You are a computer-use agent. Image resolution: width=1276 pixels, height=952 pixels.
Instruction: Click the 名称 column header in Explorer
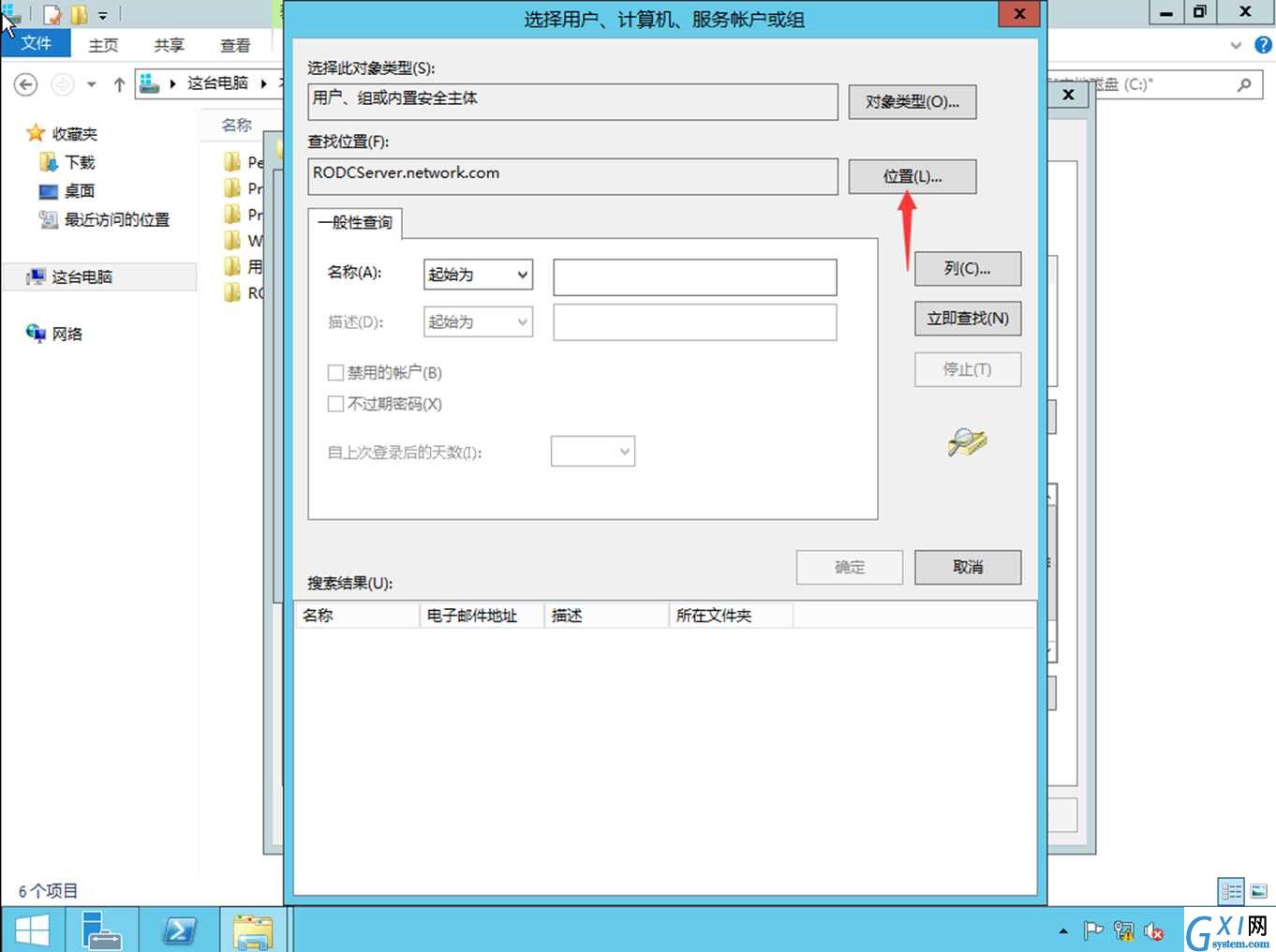click(x=237, y=125)
